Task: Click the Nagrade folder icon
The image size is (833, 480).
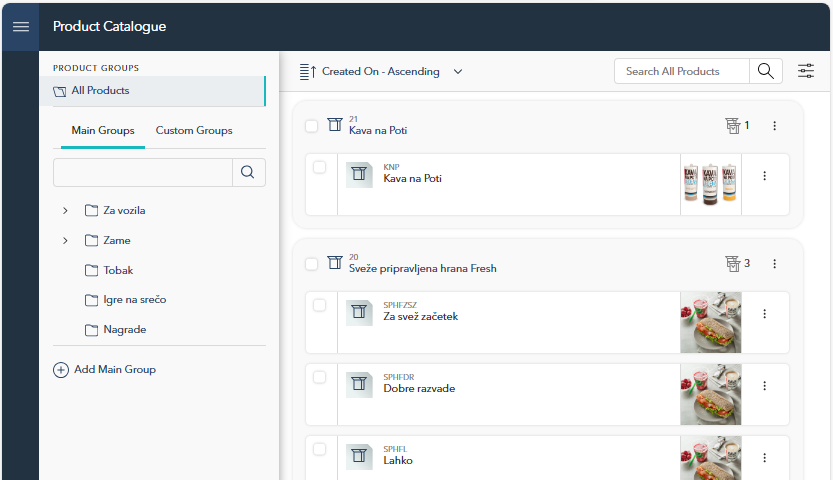Action: pyautogui.click(x=91, y=330)
